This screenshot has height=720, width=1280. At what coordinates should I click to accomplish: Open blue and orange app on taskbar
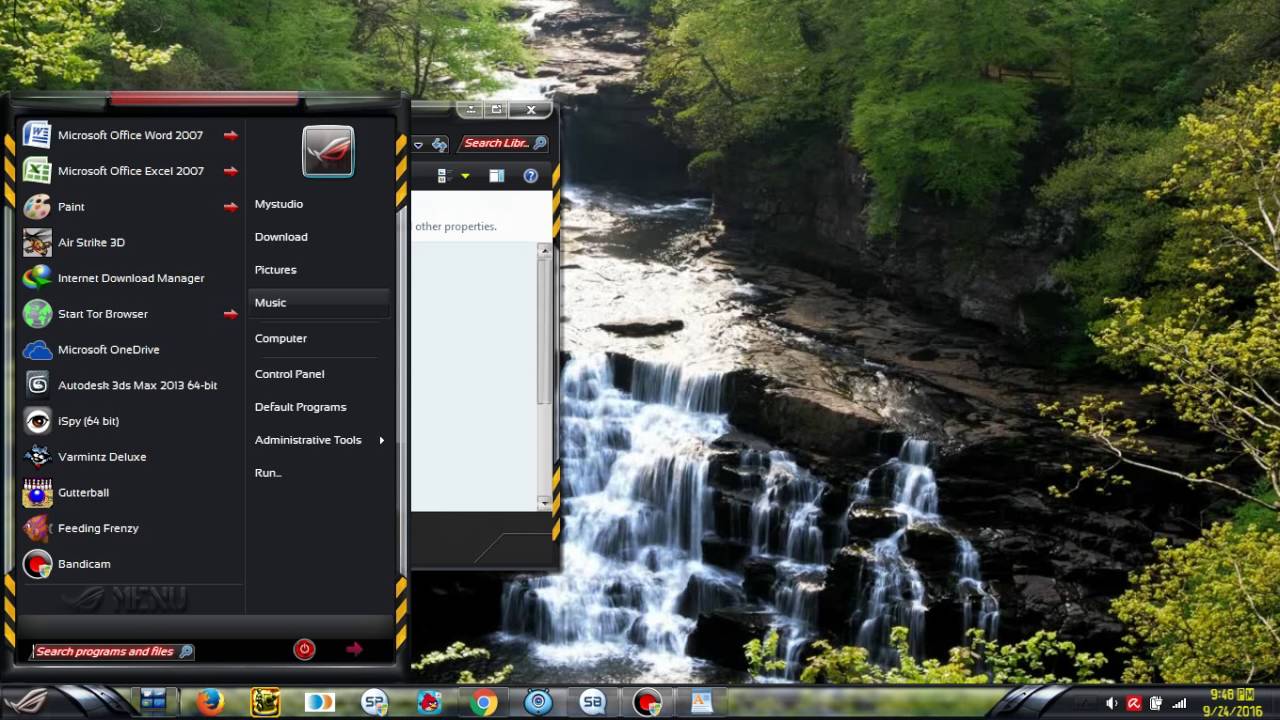320,703
